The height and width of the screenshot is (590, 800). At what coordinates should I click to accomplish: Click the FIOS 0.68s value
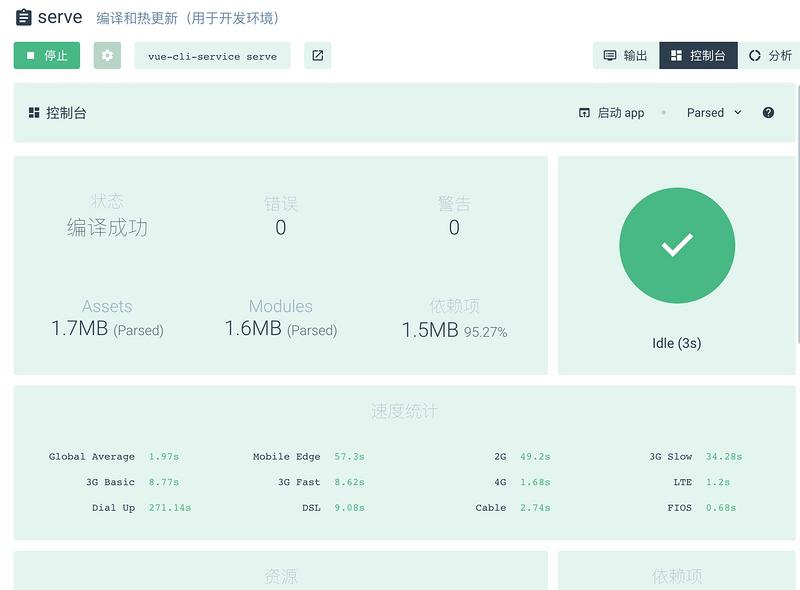(721, 507)
